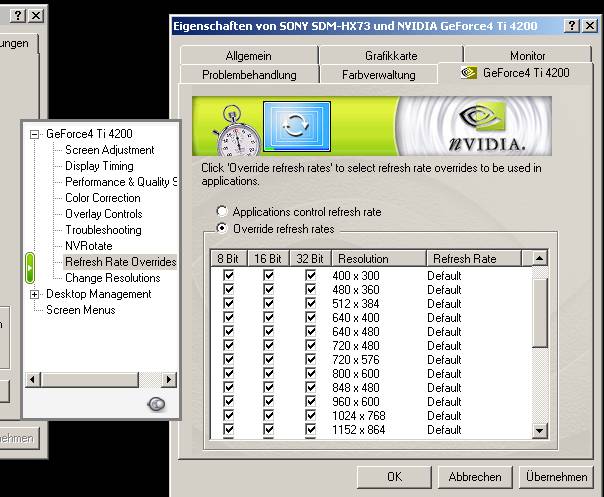604x497 pixels.
Task: Uncheck 8 Bit for 640 x 480
Action: pyautogui.click(x=228, y=331)
